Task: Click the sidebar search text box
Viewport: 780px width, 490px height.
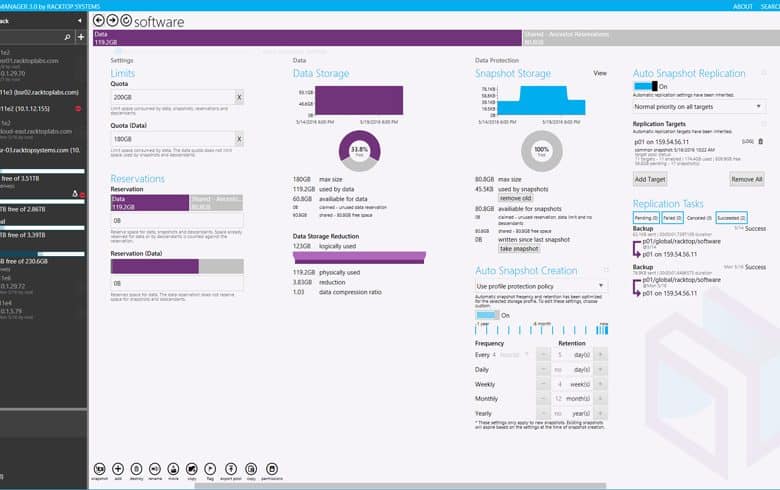Action: pyautogui.click(x=31, y=37)
